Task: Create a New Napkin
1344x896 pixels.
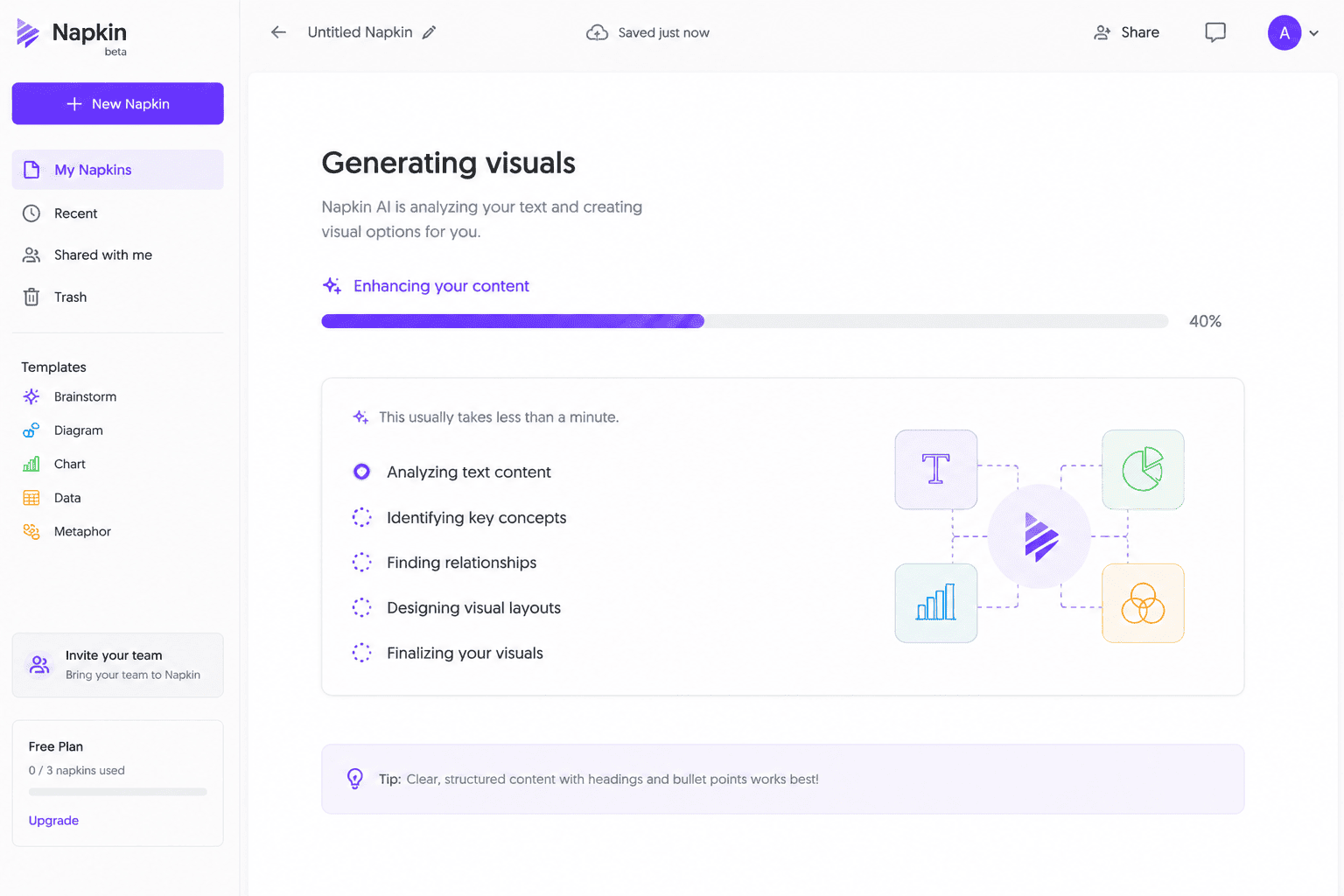Action: pyautogui.click(x=118, y=103)
